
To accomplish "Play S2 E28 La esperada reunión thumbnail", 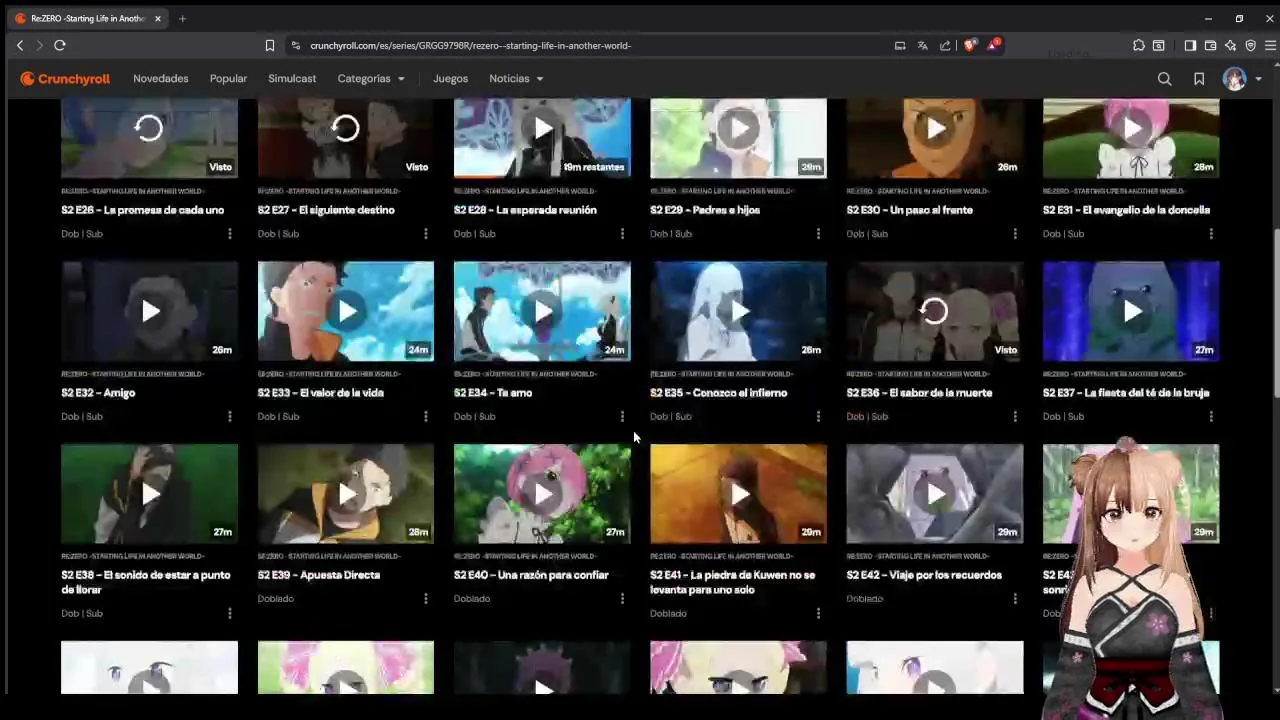I will point(542,138).
